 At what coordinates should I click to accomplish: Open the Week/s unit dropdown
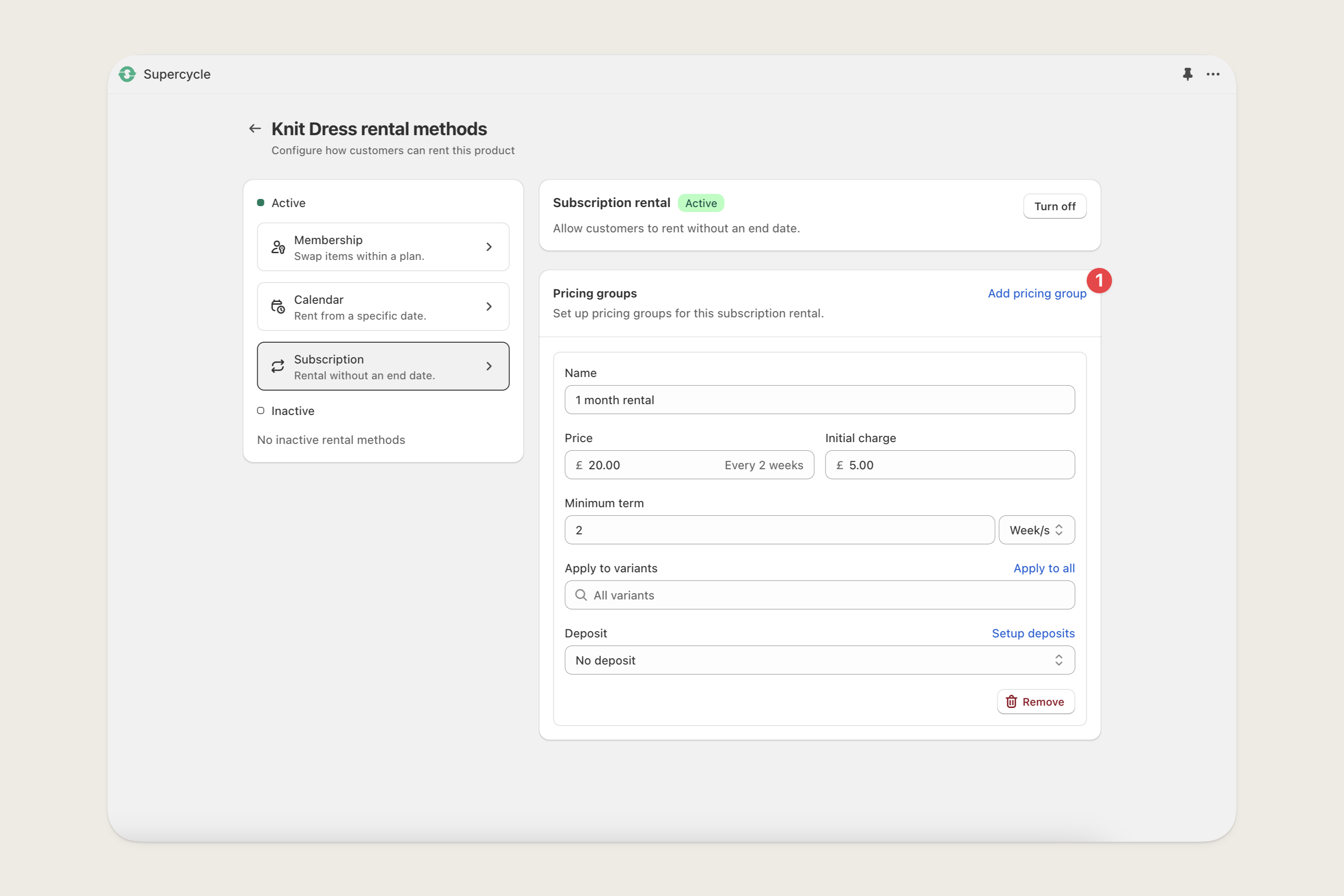[x=1037, y=530]
